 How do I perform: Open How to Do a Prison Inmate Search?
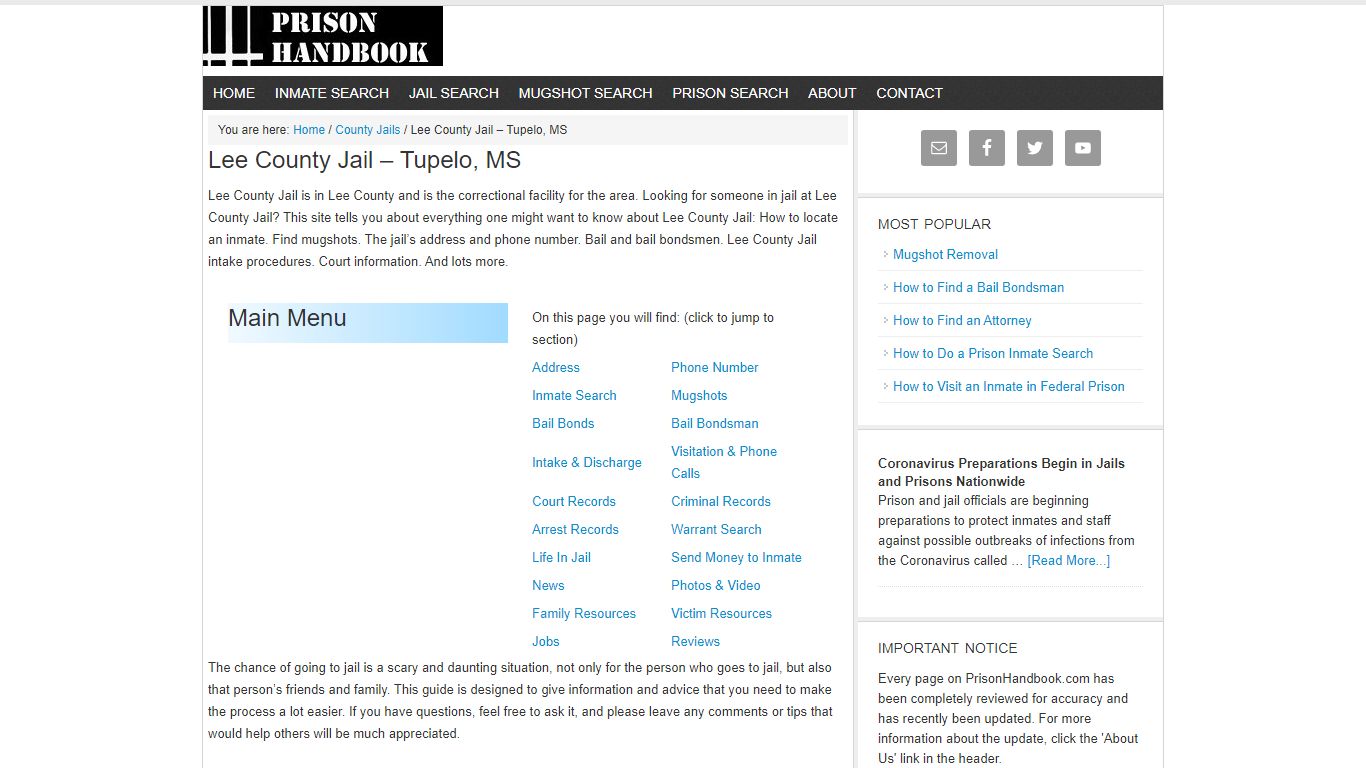pos(993,353)
